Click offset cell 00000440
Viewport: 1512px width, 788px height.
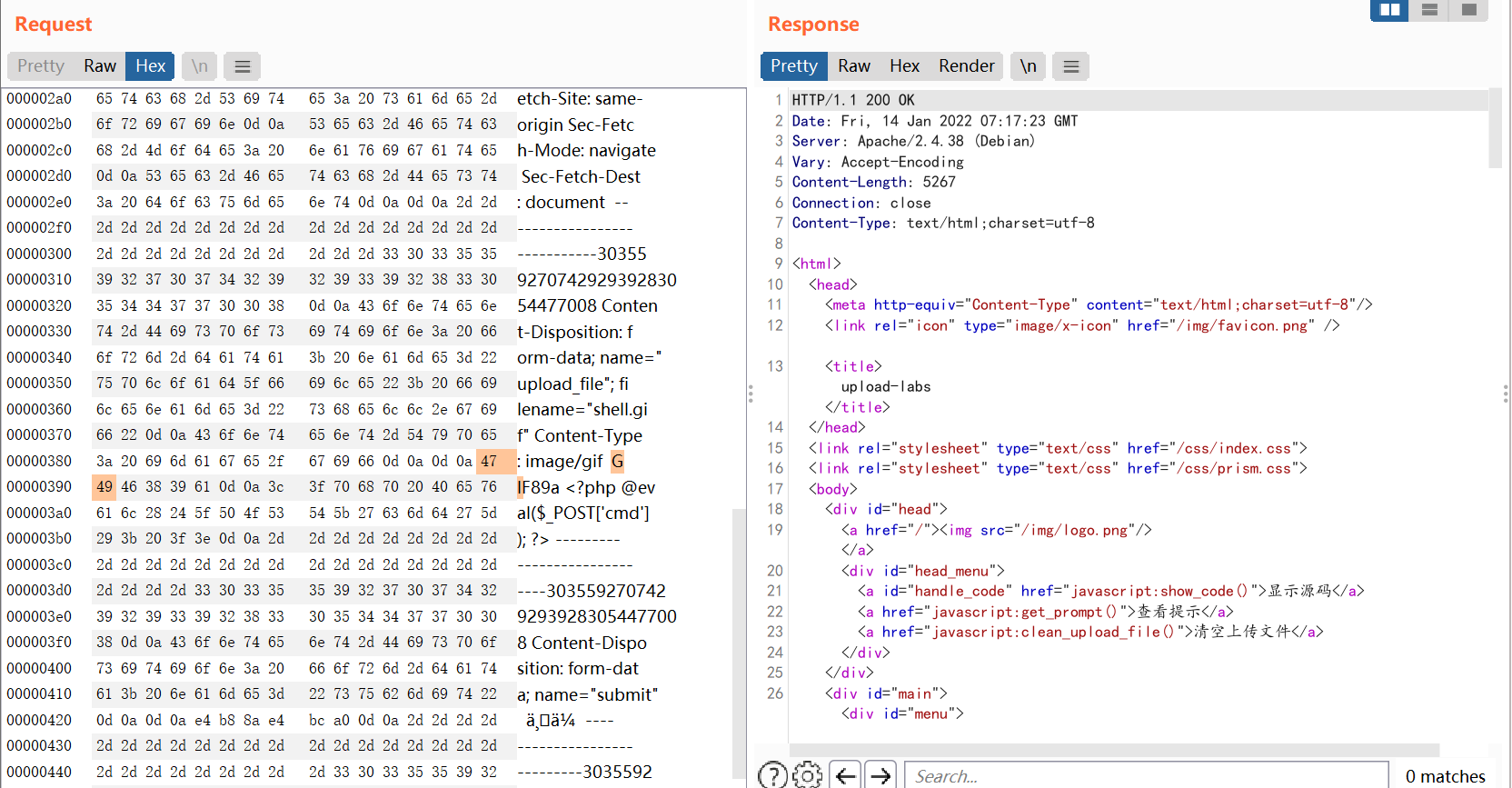pyautogui.click(x=39, y=772)
